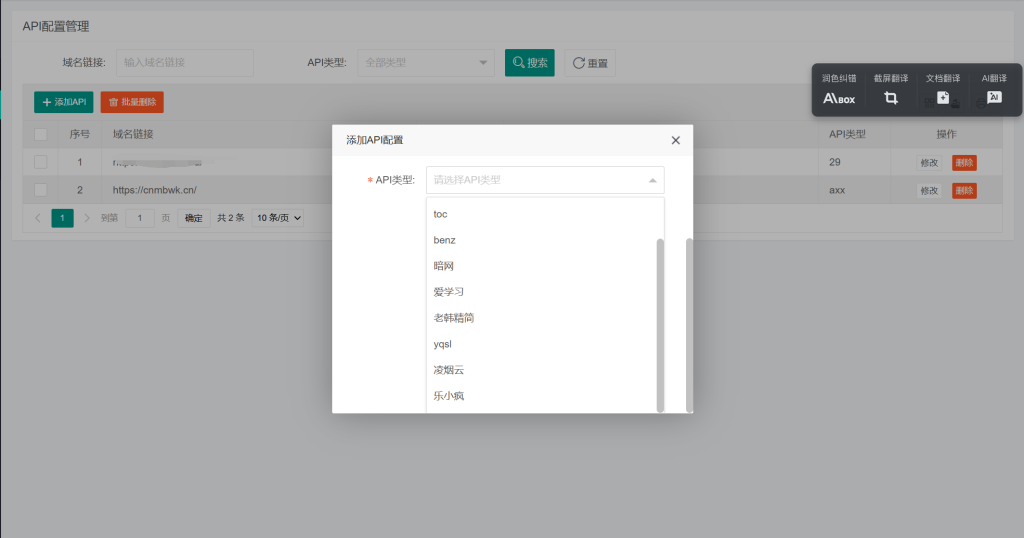
Task: Collapse the 请选择API类型 dropdown
Action: [545, 180]
